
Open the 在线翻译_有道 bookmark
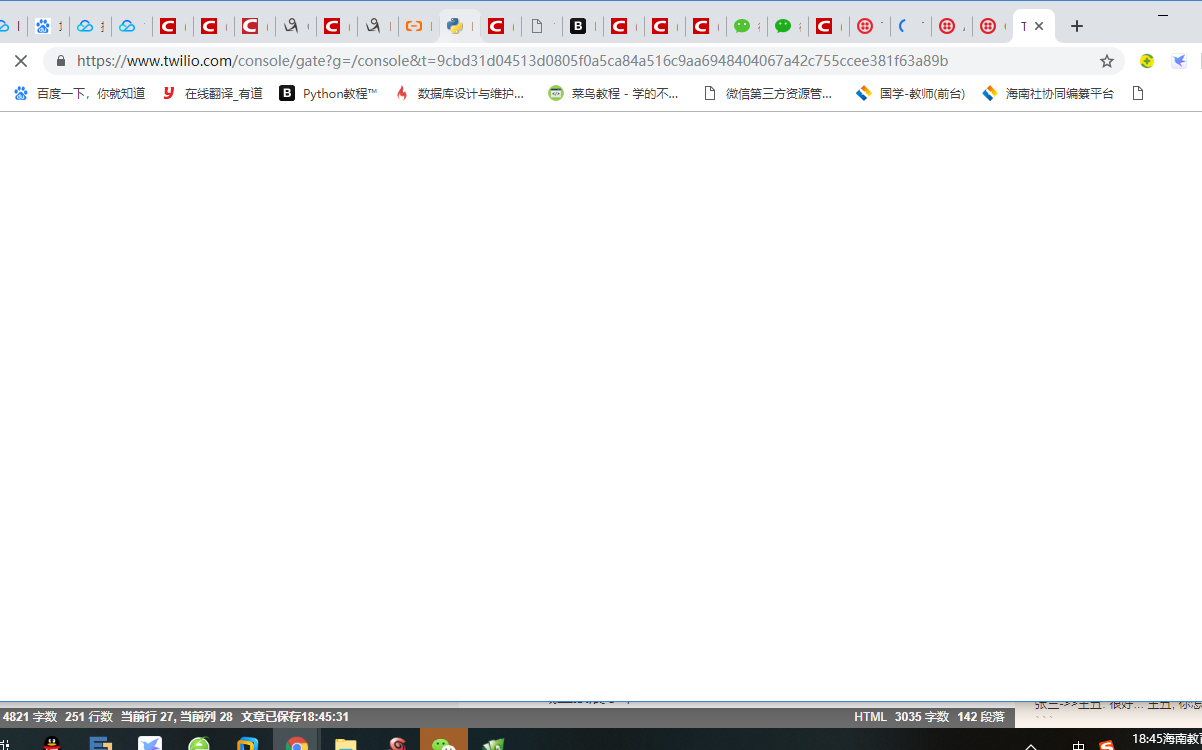(x=212, y=94)
